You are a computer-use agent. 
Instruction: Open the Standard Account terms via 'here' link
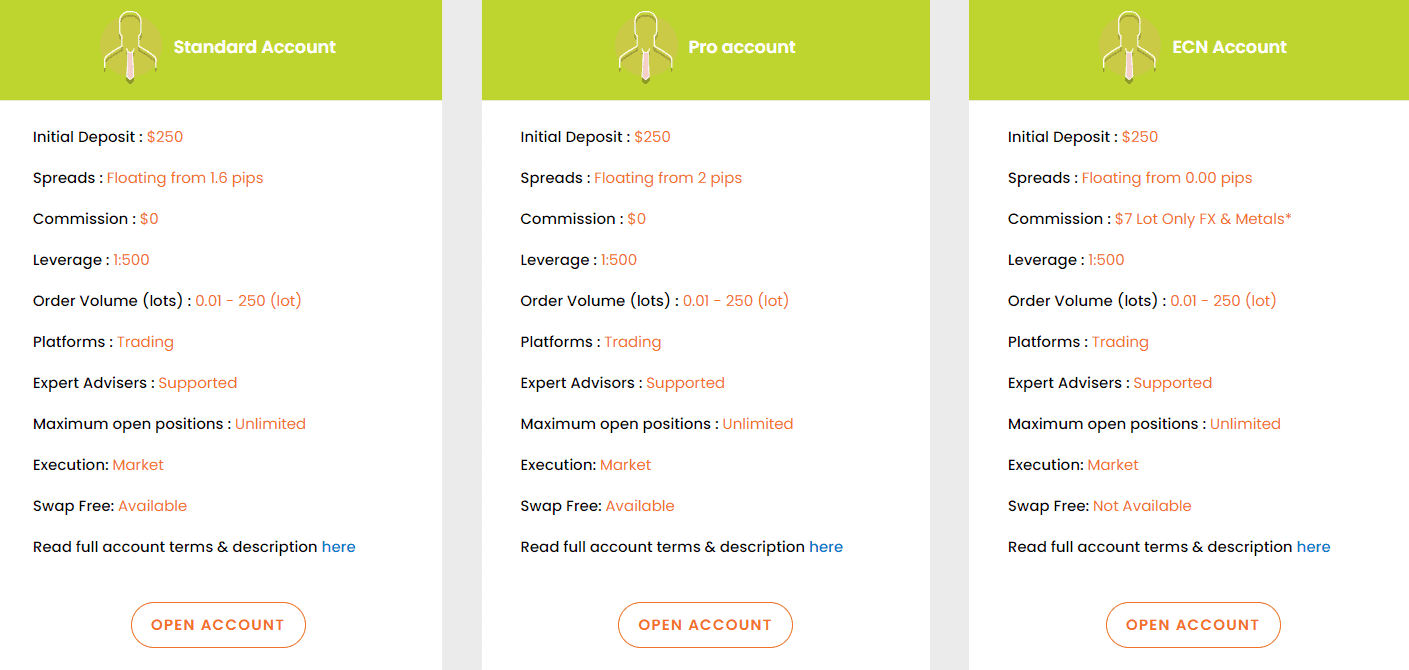[x=338, y=546]
